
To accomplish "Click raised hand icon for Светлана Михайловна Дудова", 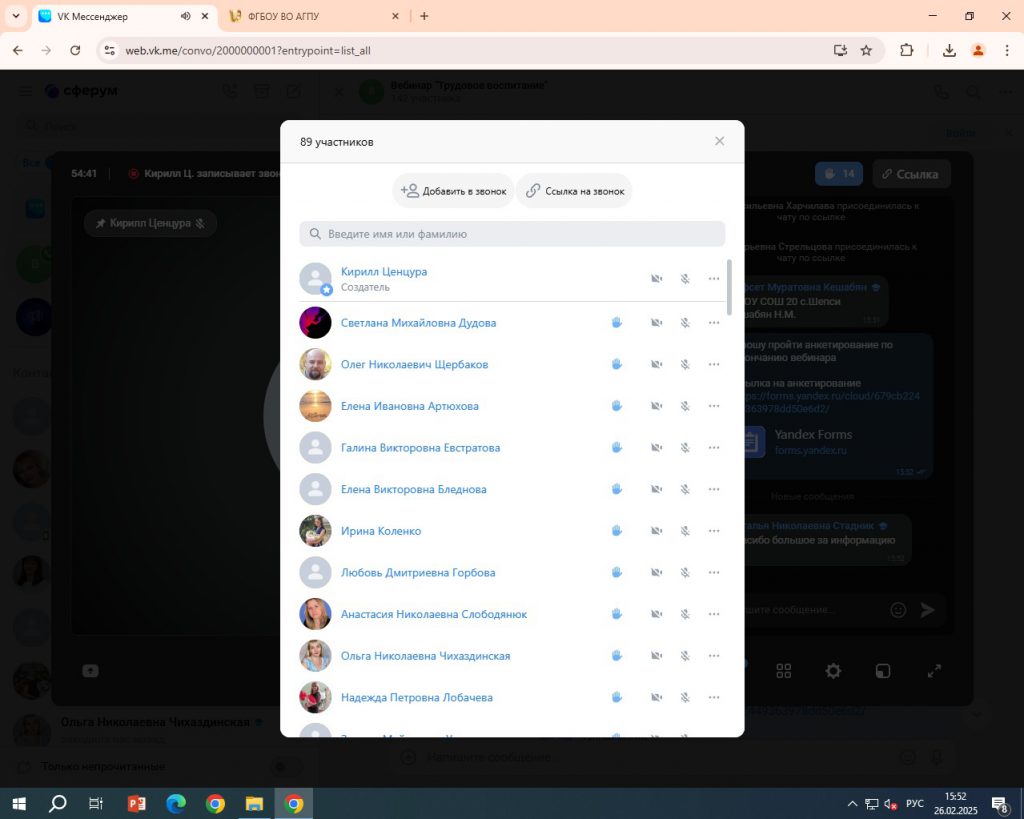I will pyautogui.click(x=617, y=323).
